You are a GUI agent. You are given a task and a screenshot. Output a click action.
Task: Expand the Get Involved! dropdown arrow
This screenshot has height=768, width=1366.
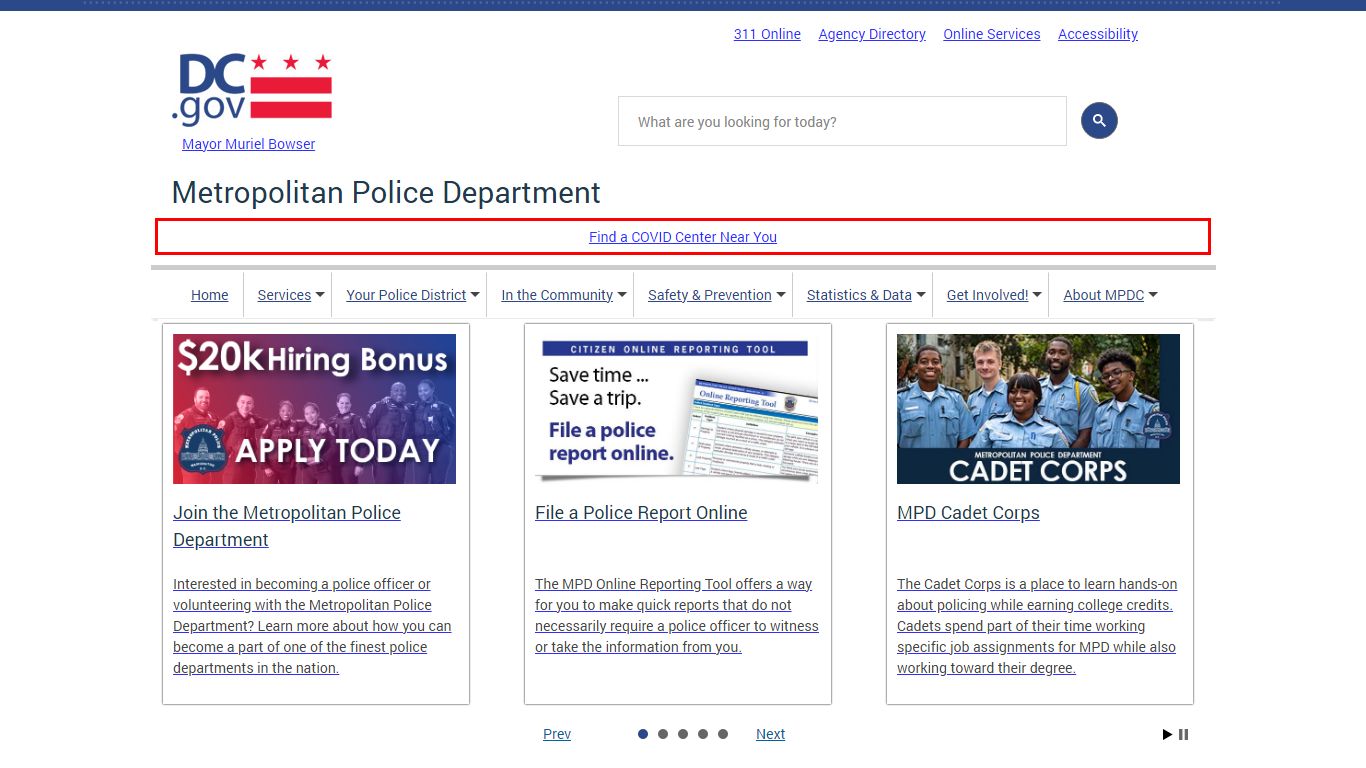tap(1037, 295)
